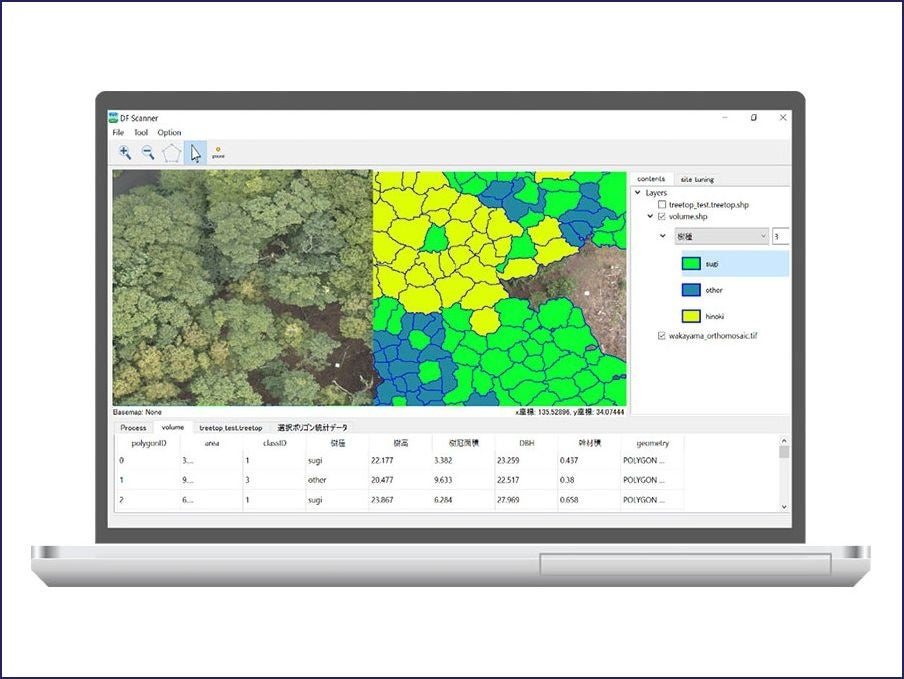Click the tree height value 23.867
The width and height of the screenshot is (904, 679).
point(382,500)
